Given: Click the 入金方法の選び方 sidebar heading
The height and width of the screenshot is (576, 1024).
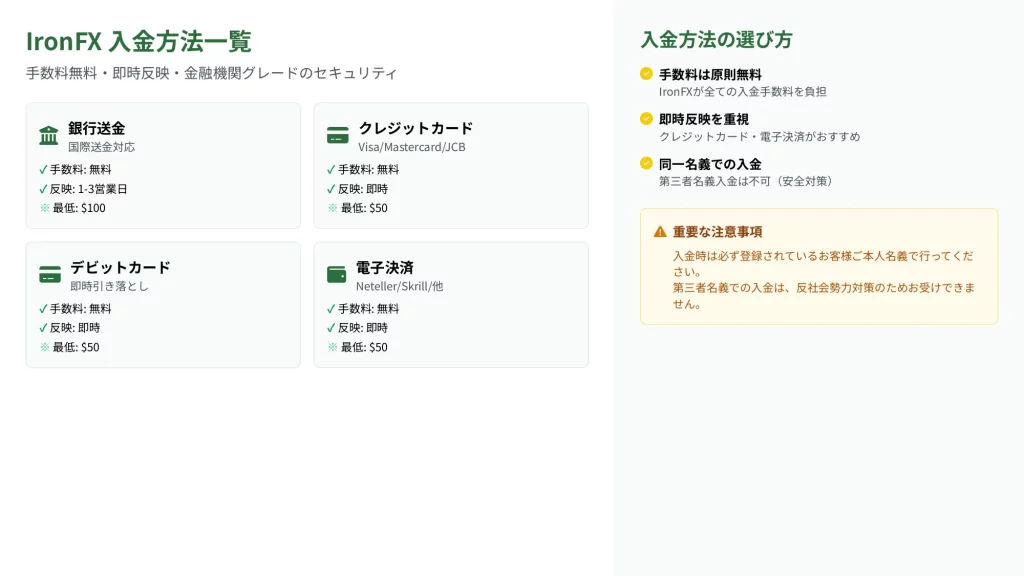Looking at the screenshot, I should [716, 40].
